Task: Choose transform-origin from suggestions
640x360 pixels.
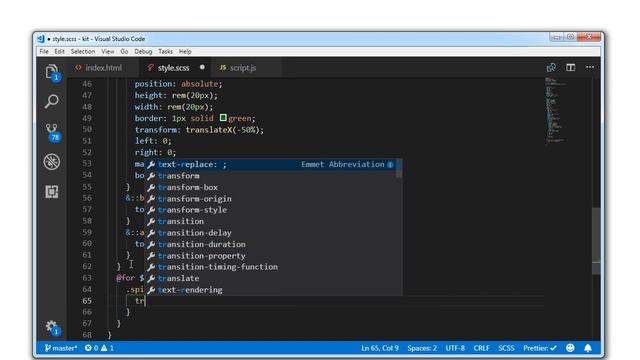Action: pos(270,199)
